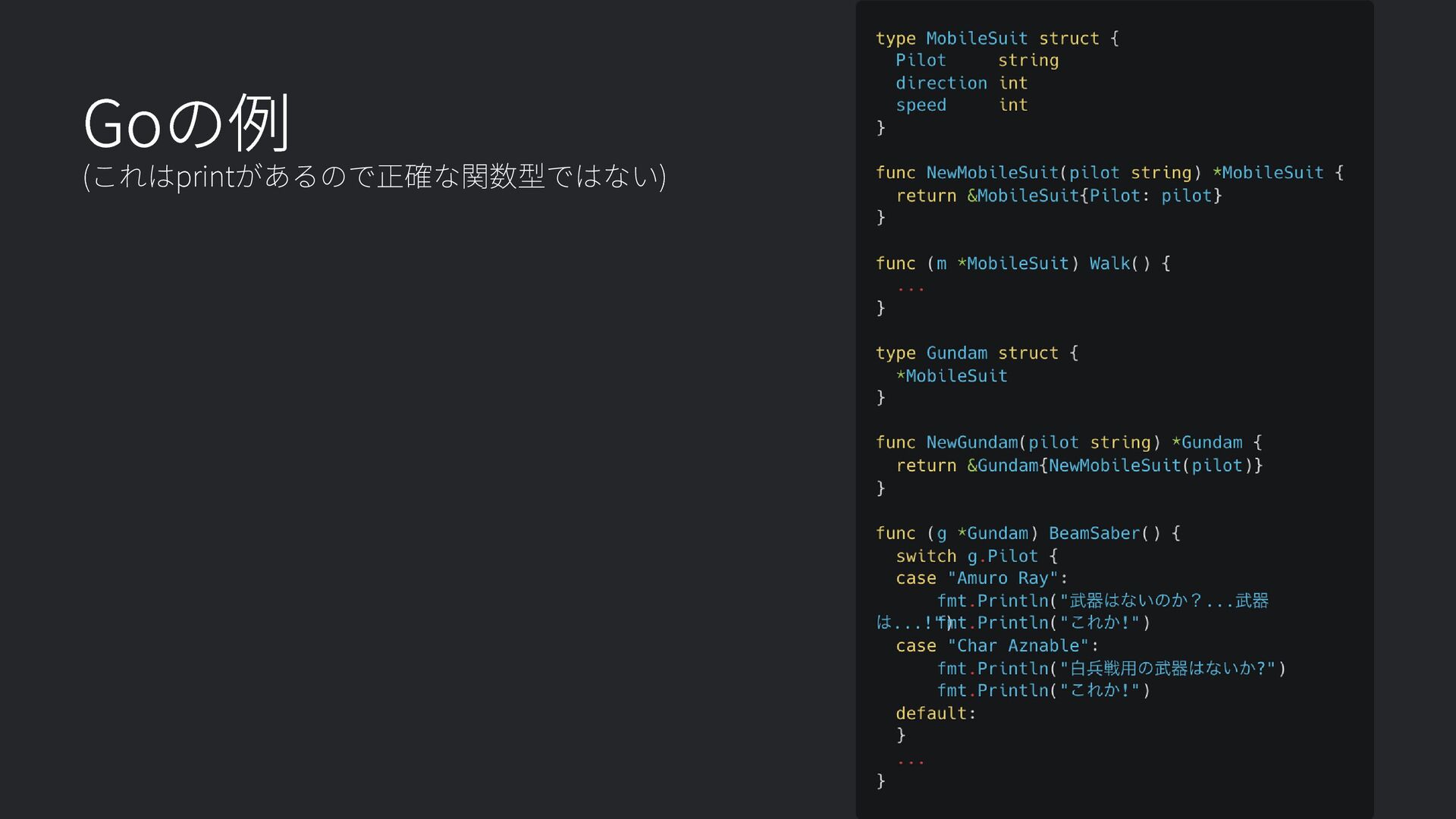Click the embedded "*MobileSuit" field line
The height and width of the screenshot is (819, 1456).
pos(951,376)
